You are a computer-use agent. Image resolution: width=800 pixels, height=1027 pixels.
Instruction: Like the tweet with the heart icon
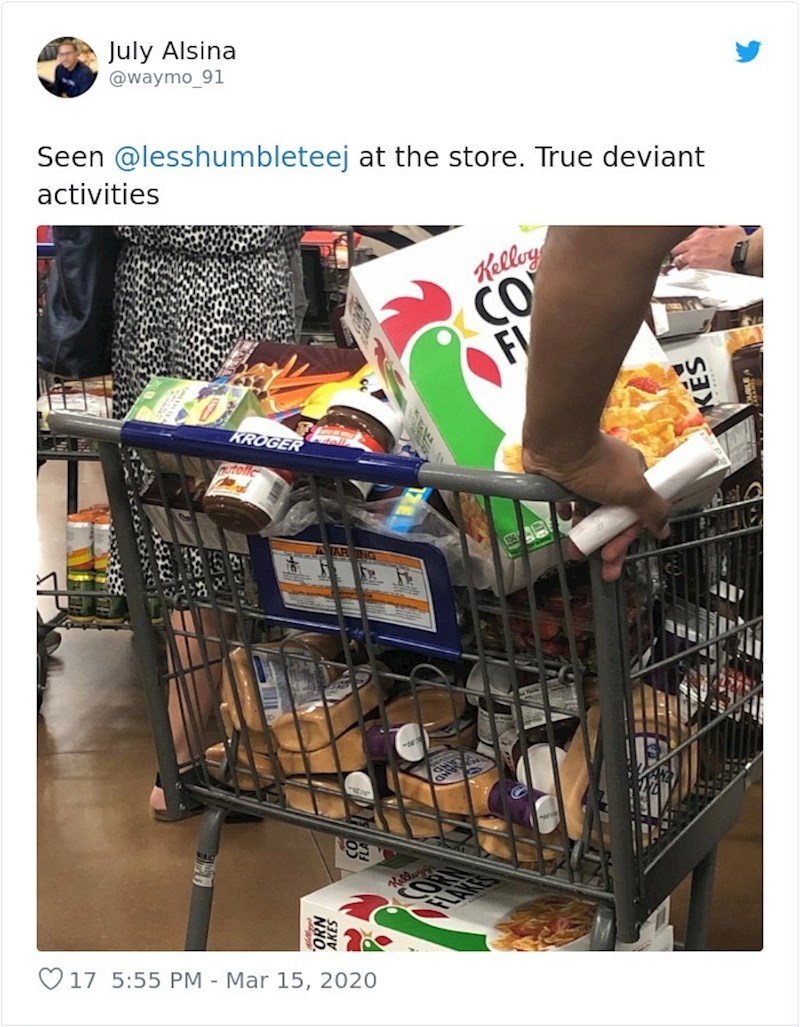coord(50,979)
